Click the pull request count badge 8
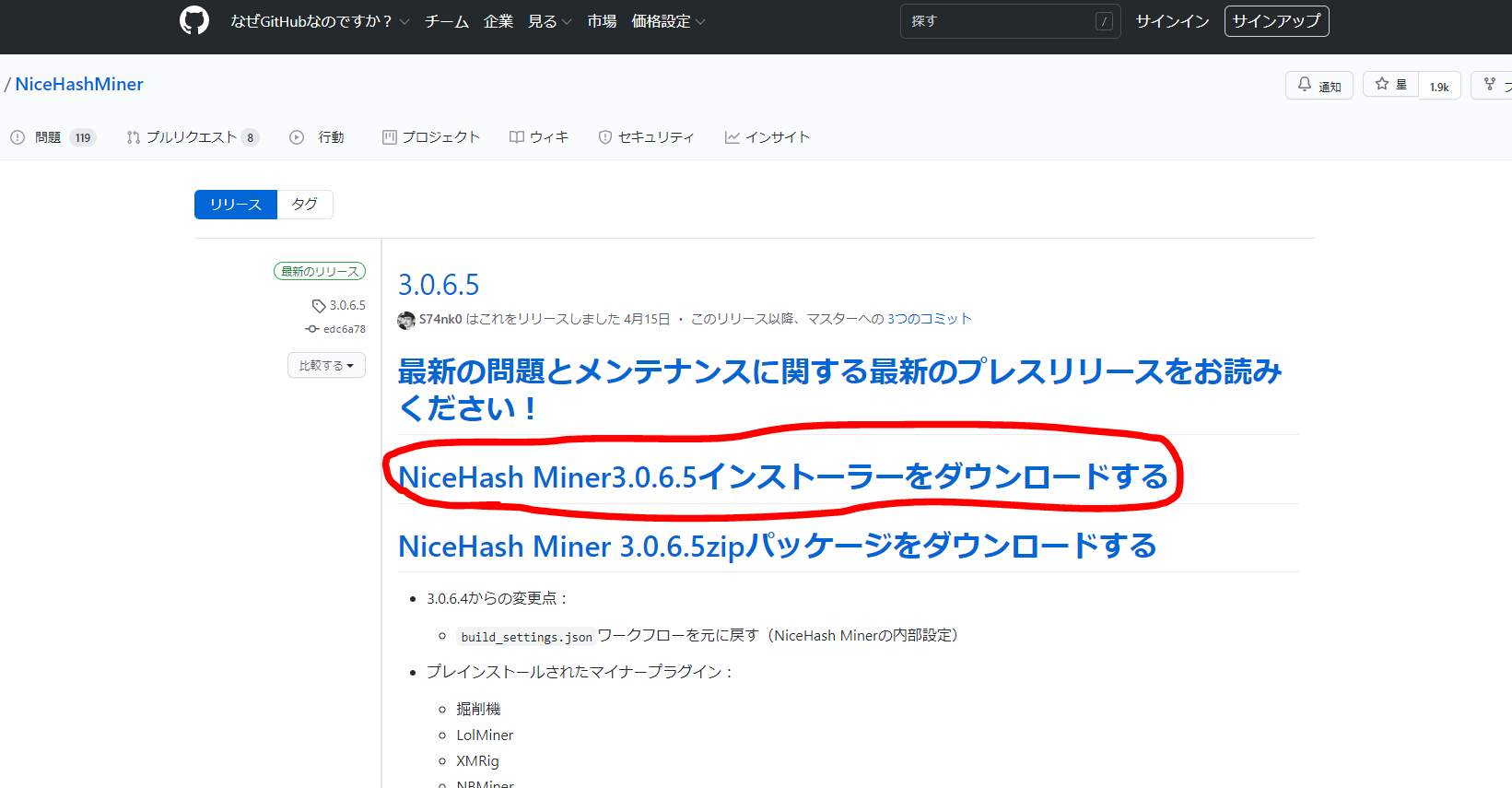This screenshot has width=1512, height=788. coord(250,138)
